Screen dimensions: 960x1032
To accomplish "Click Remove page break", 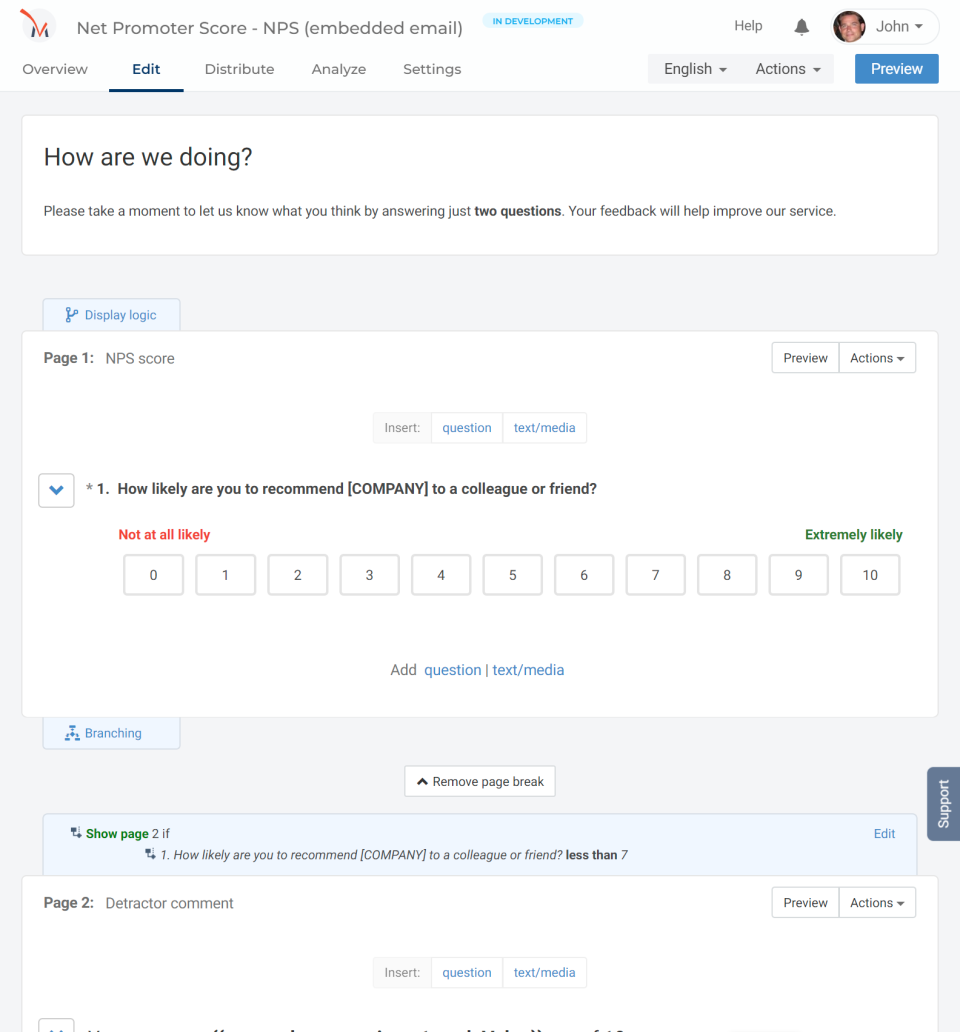I will click(x=479, y=781).
